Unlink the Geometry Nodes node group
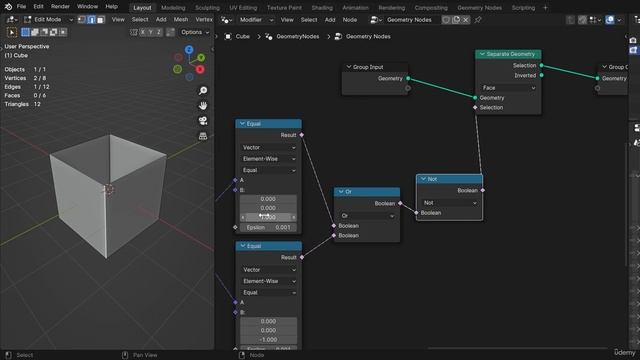 pos(465,20)
